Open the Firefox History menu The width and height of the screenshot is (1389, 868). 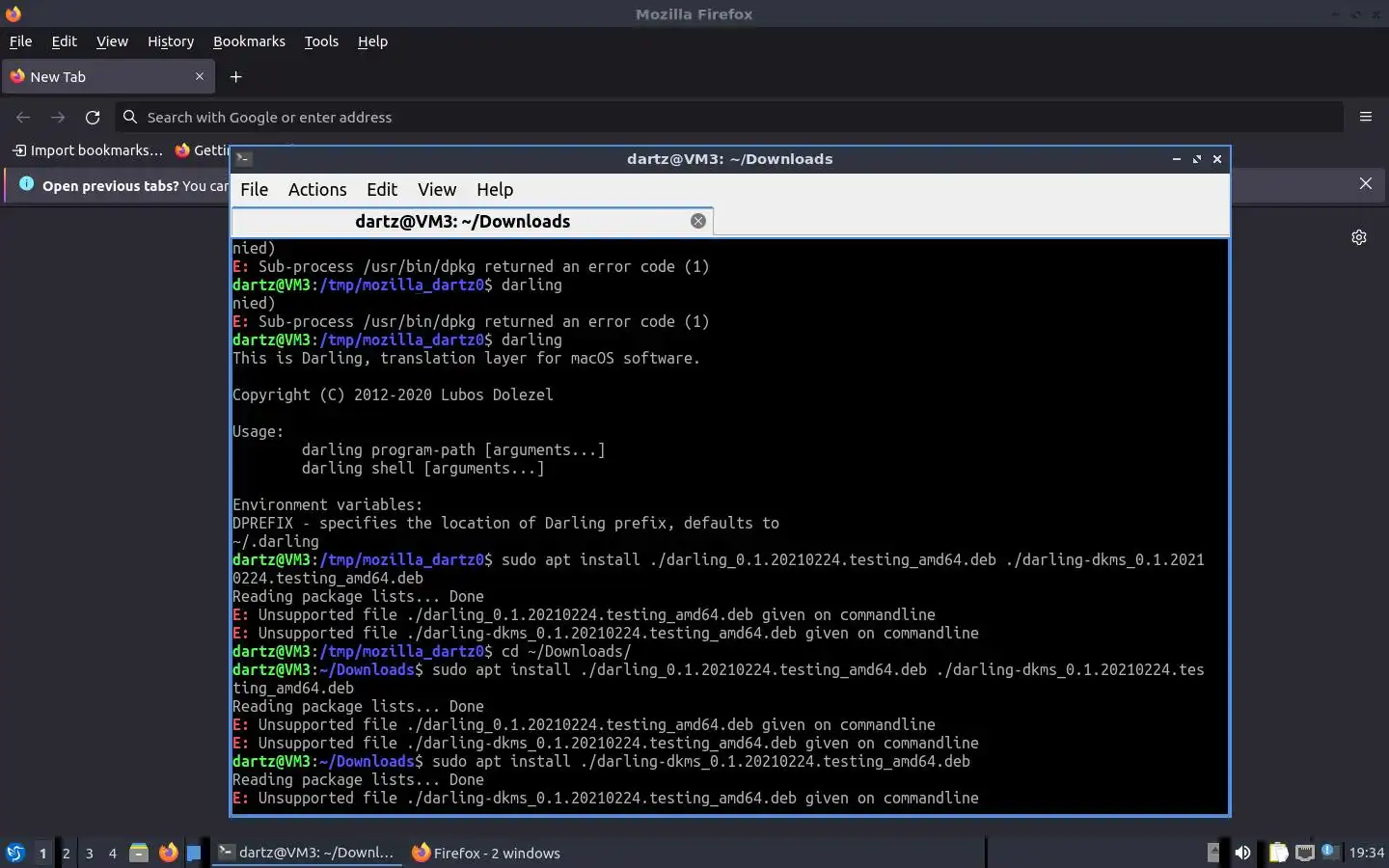pos(171,41)
